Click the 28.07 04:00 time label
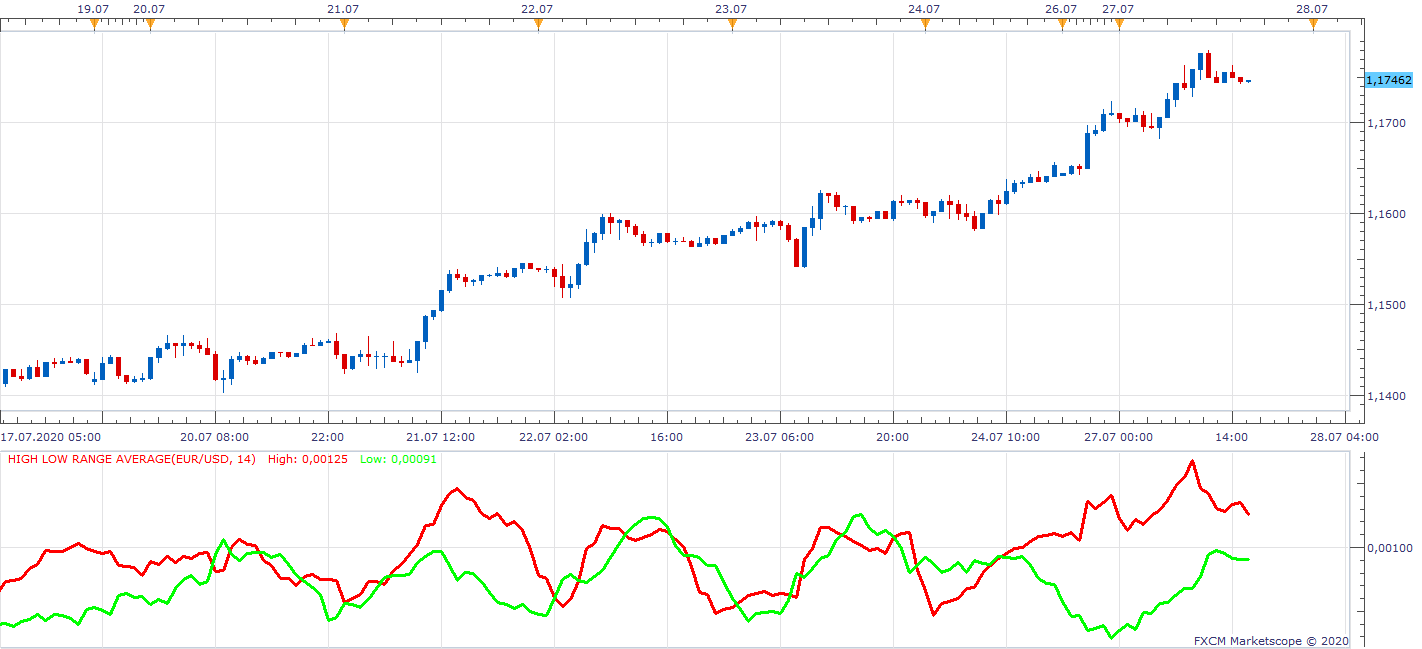 point(1344,437)
